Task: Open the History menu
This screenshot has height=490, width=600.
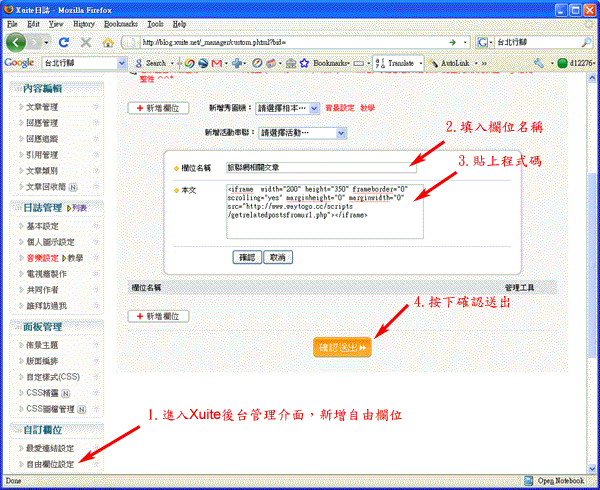Action: coord(84,22)
